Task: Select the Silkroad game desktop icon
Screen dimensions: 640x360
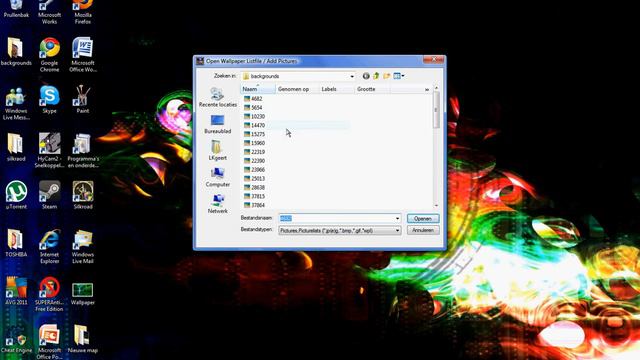Action: point(83,196)
